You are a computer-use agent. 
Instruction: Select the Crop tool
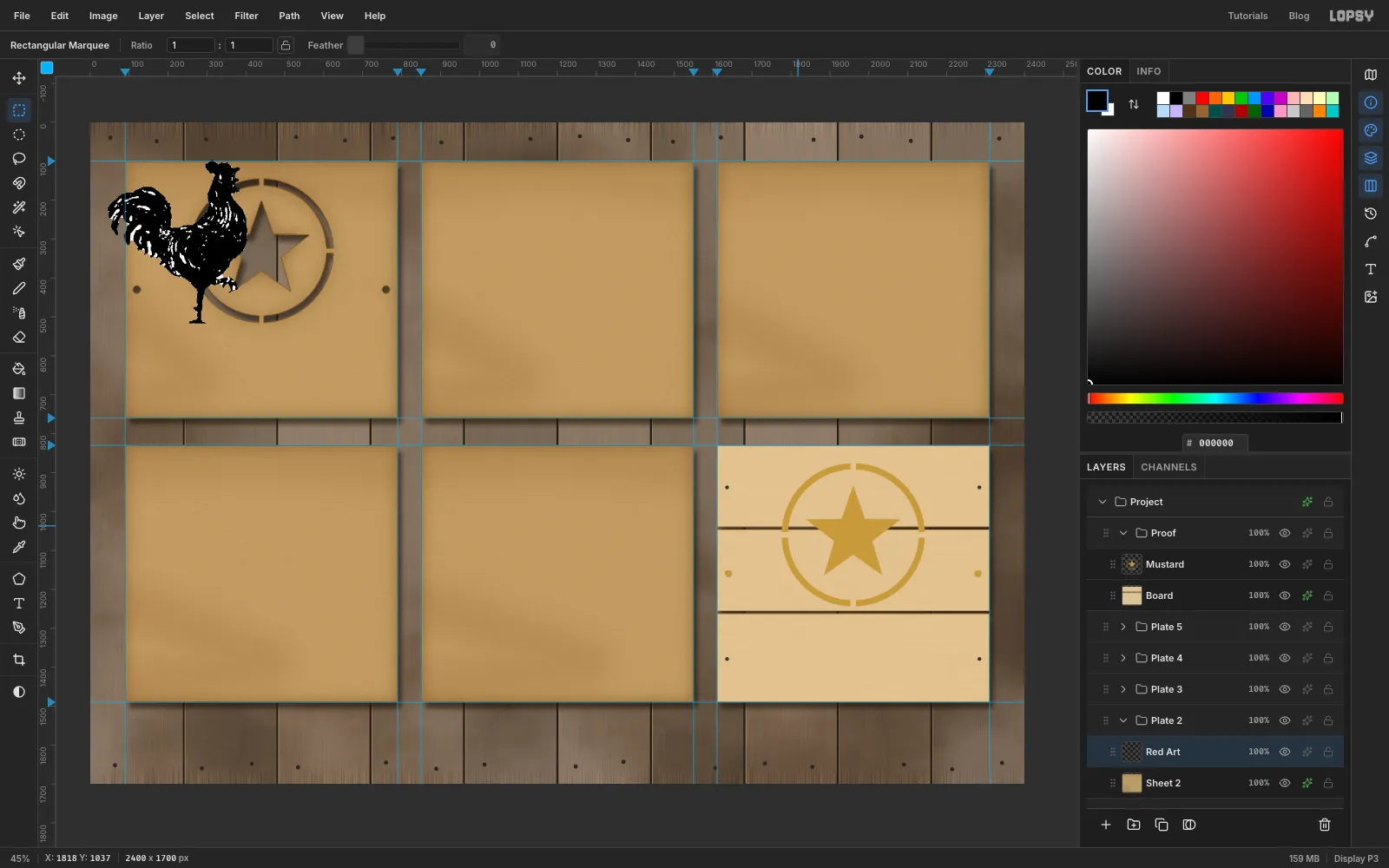click(19, 660)
